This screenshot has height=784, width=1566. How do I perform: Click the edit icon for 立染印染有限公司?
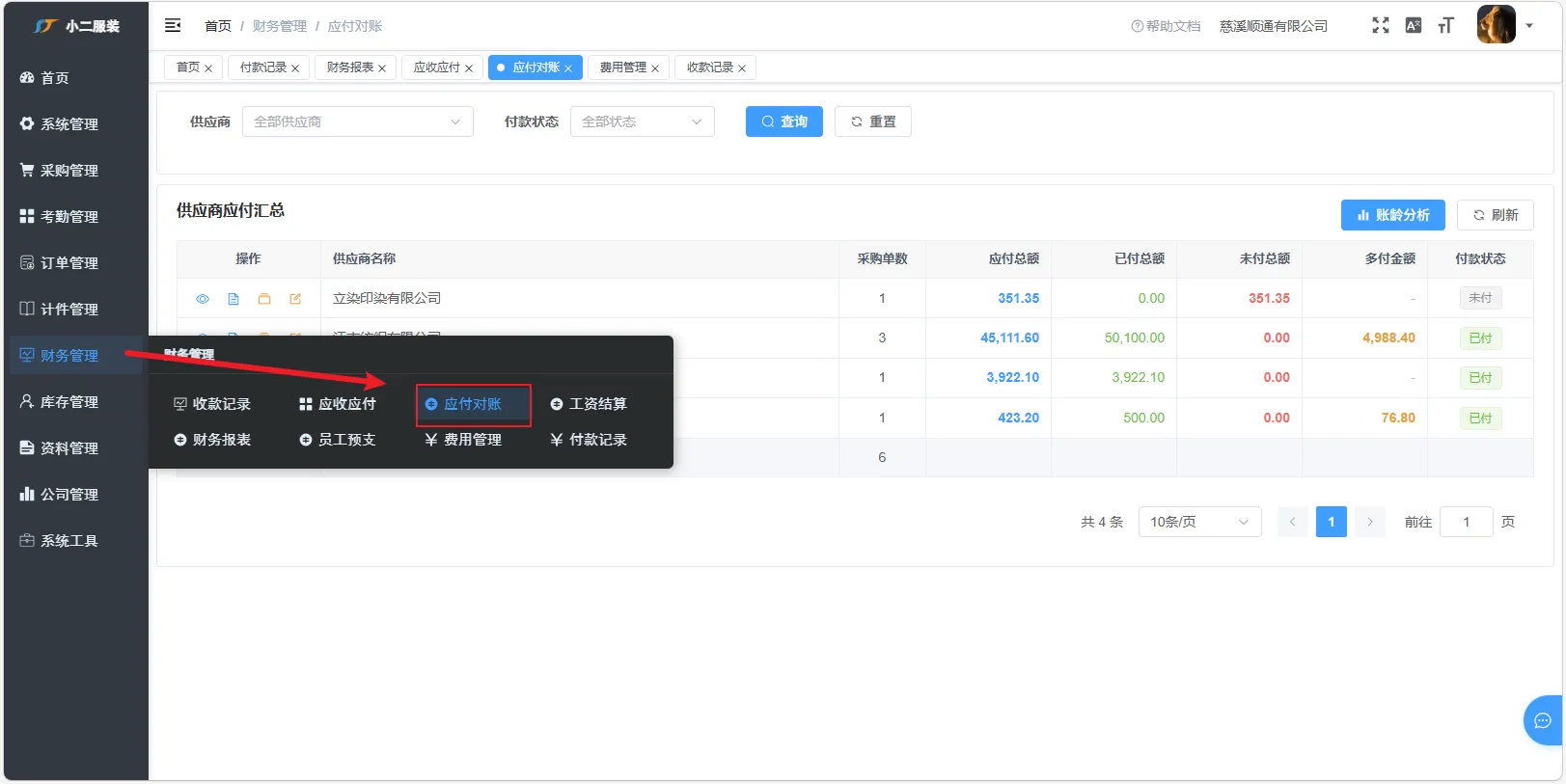point(295,299)
